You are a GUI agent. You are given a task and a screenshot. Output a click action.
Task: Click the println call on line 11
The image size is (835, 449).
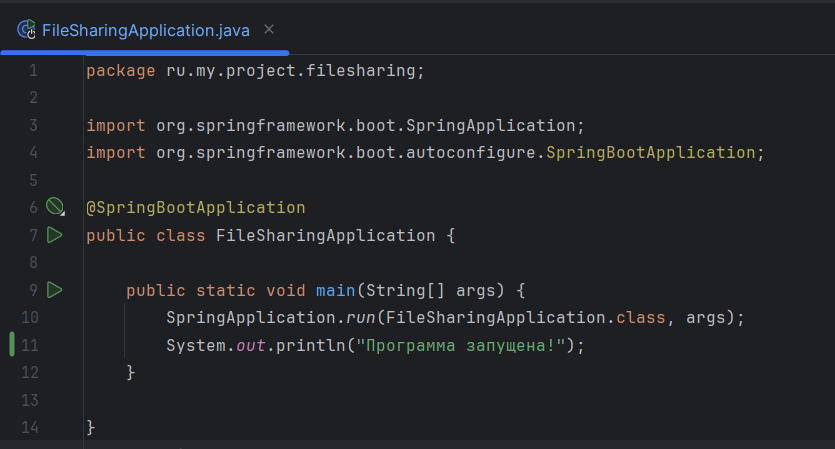296,345
